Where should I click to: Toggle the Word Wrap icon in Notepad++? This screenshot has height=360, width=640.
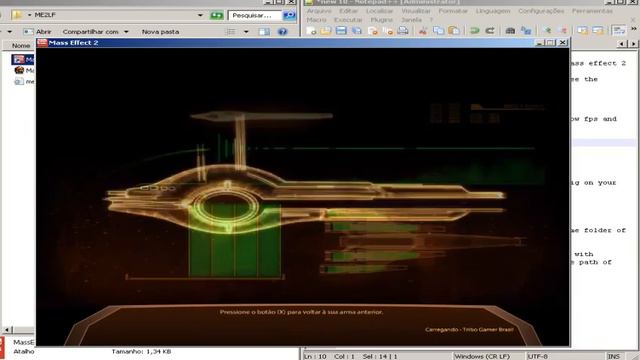click(x=619, y=31)
